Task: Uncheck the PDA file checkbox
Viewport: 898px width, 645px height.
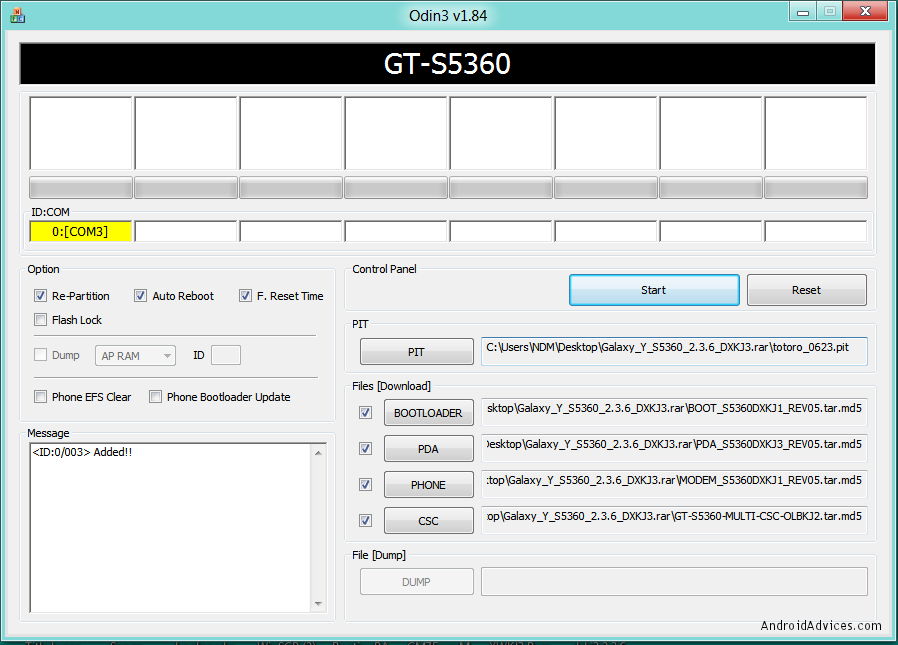Action: click(x=365, y=449)
